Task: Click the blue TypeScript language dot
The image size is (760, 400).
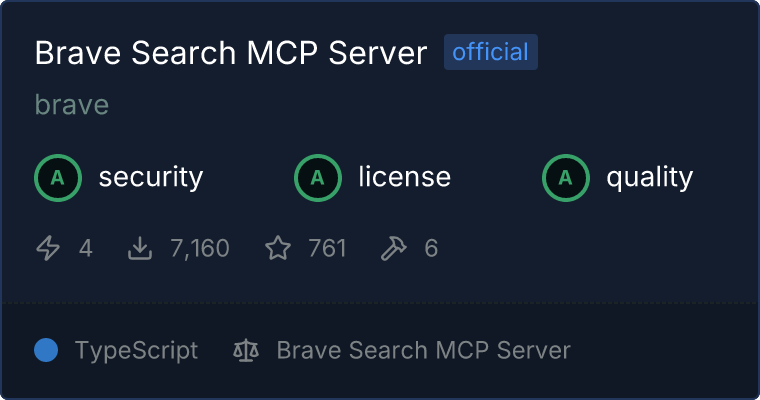Action: pyautogui.click(x=46, y=350)
